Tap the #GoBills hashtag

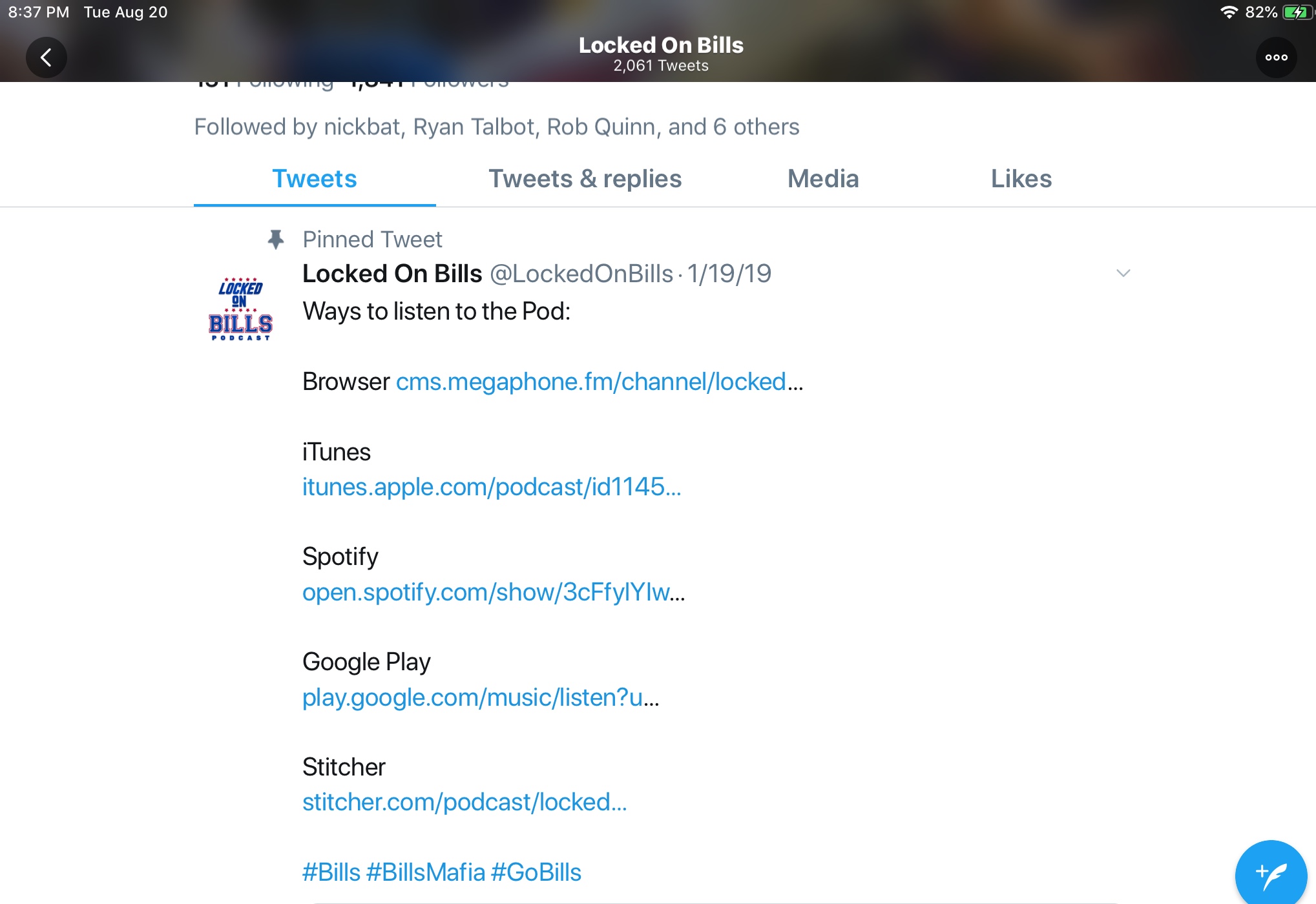click(536, 872)
